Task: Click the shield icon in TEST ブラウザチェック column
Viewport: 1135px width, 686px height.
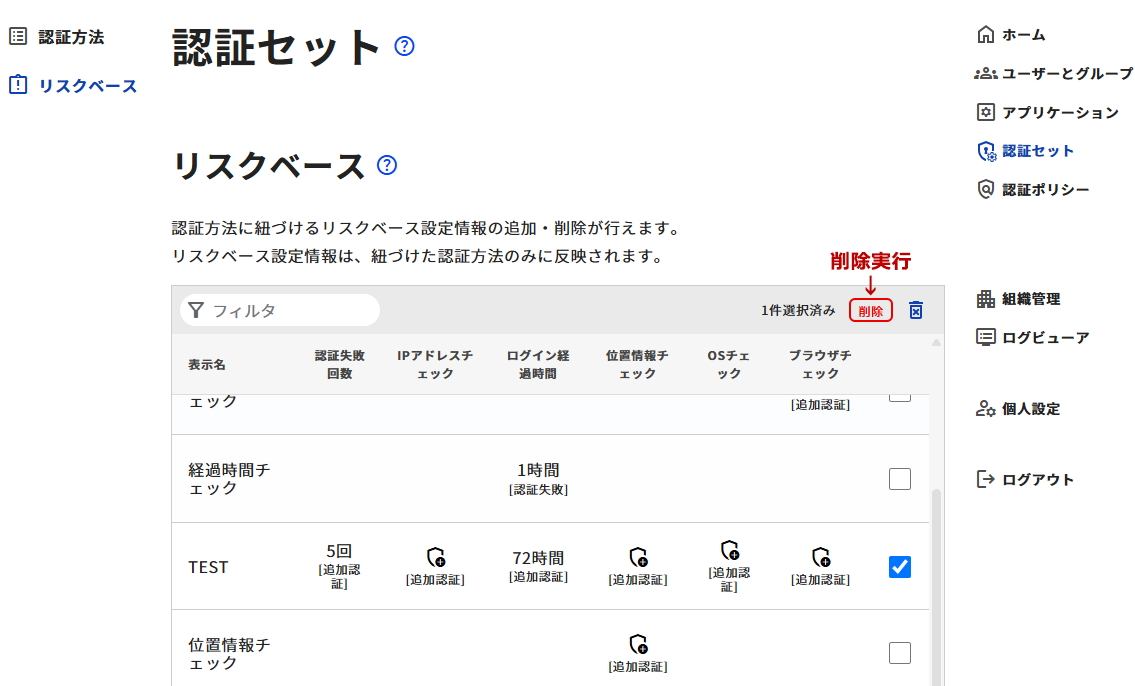Action: click(820, 557)
